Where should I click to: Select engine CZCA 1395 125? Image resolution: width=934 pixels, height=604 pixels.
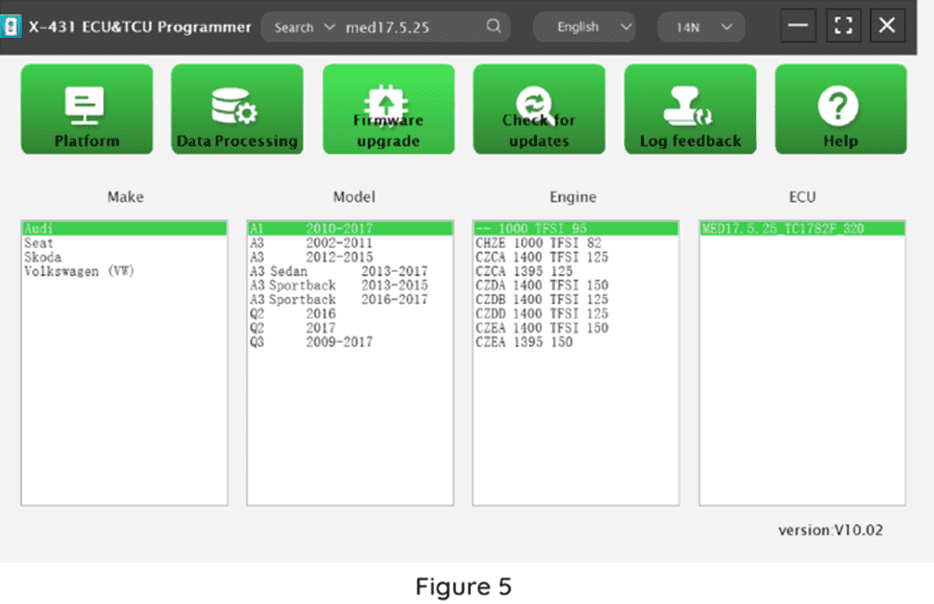(576, 272)
